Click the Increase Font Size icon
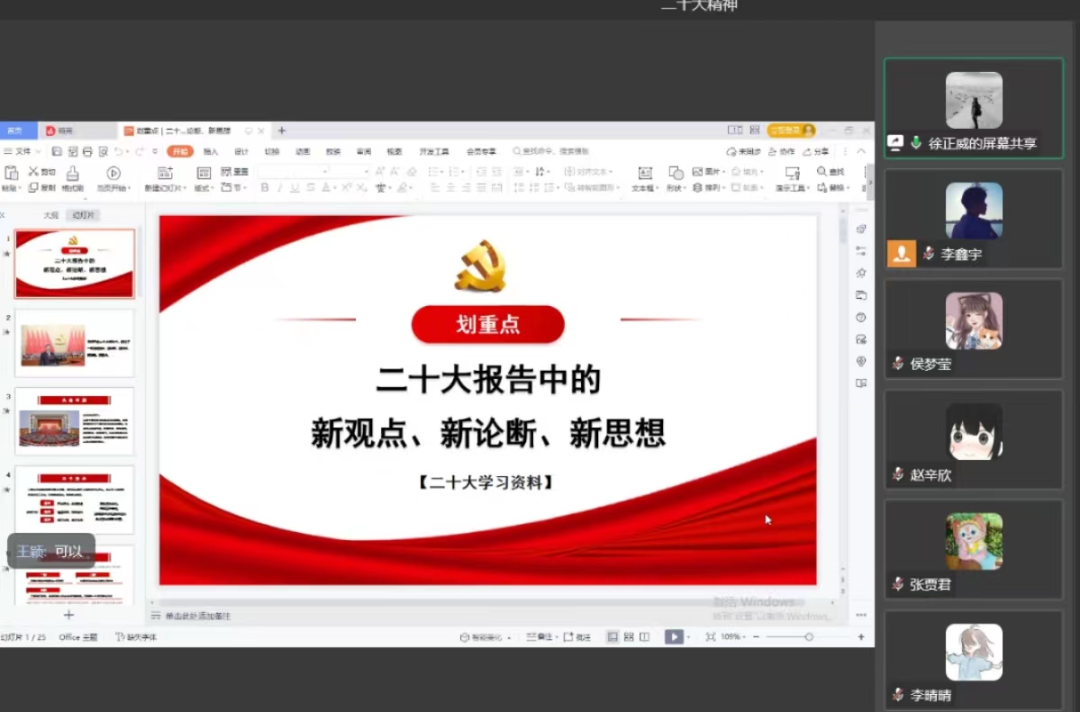The width and height of the screenshot is (1080, 712). point(380,171)
